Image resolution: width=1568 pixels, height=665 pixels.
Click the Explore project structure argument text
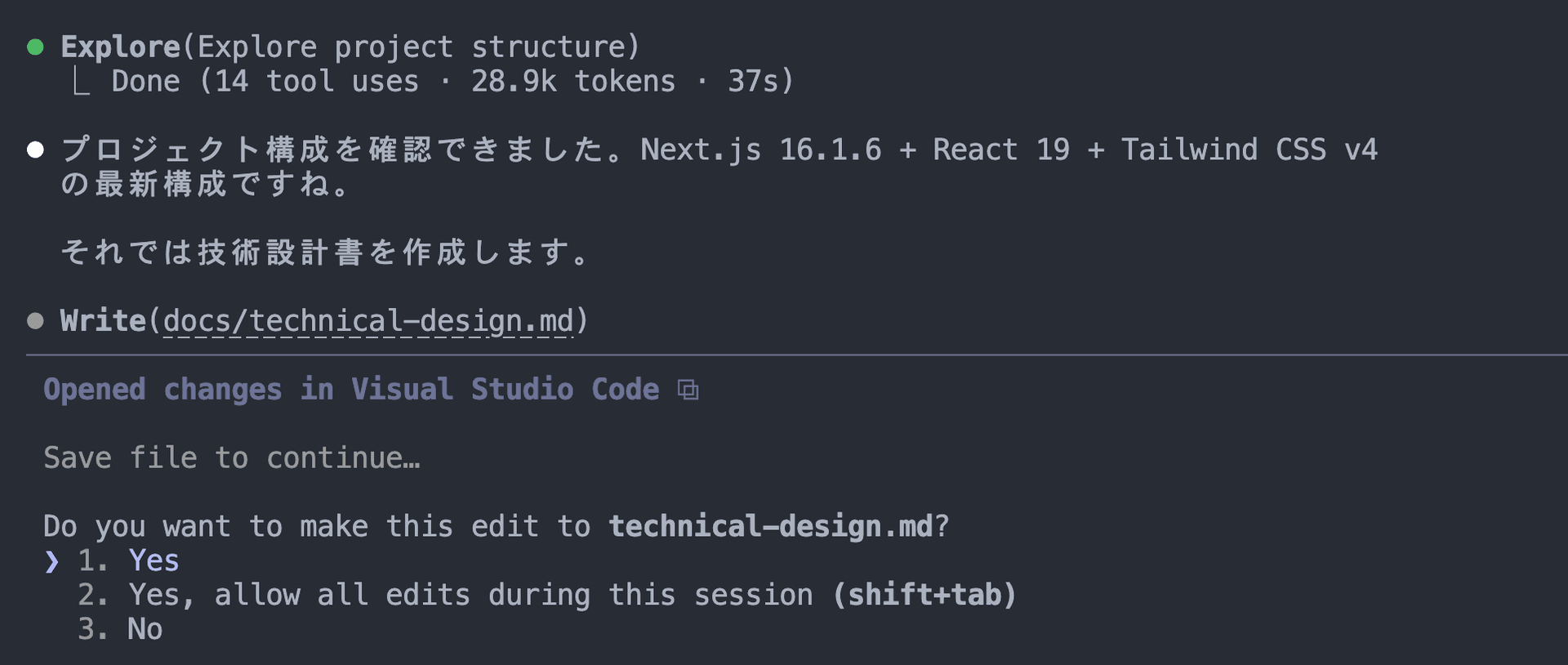[411, 47]
